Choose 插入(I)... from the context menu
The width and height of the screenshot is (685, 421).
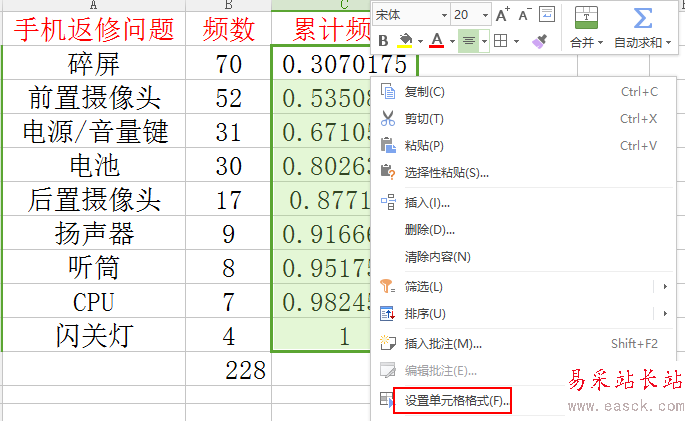click(x=522, y=203)
